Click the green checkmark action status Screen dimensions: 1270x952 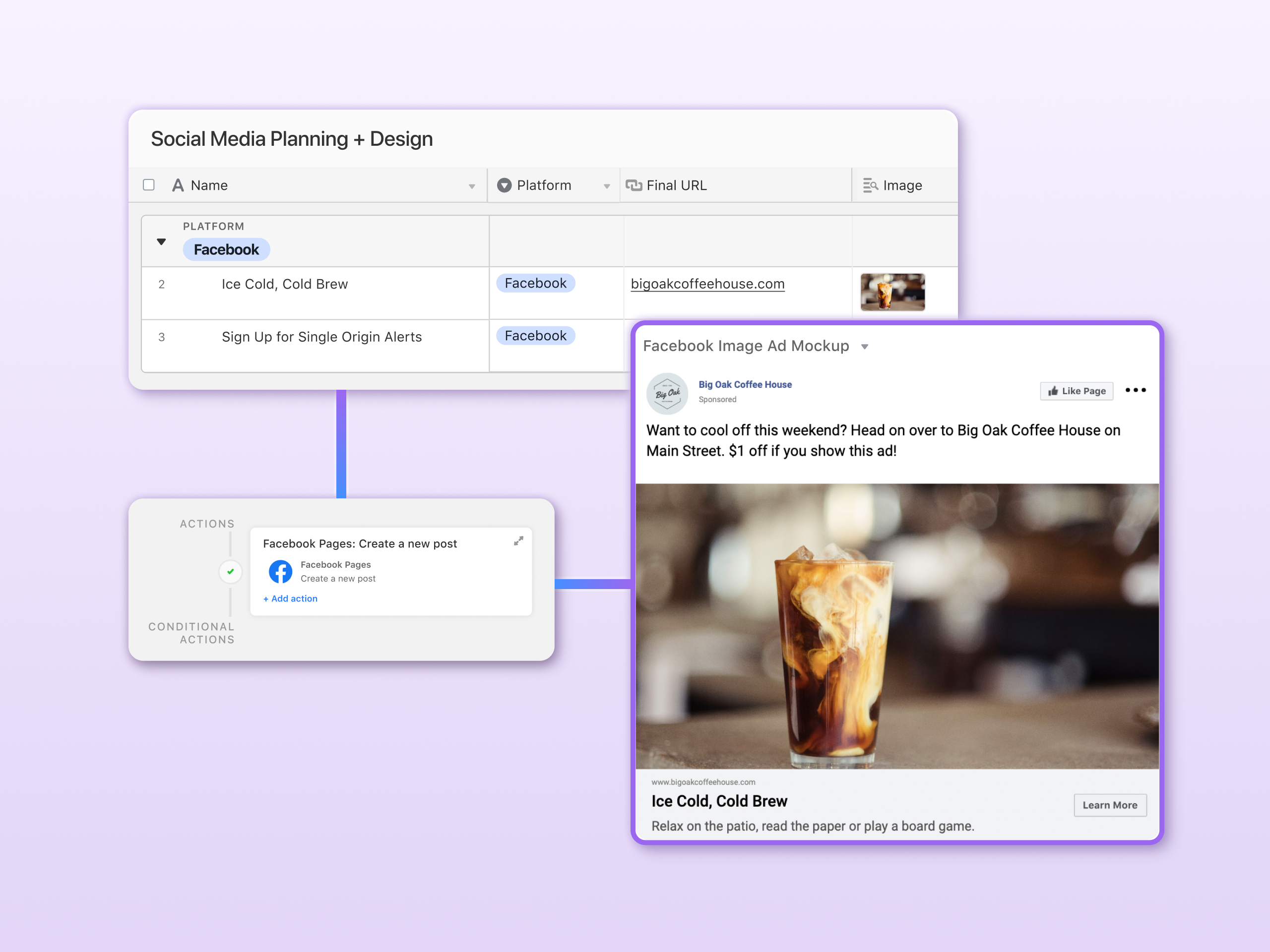click(x=230, y=572)
